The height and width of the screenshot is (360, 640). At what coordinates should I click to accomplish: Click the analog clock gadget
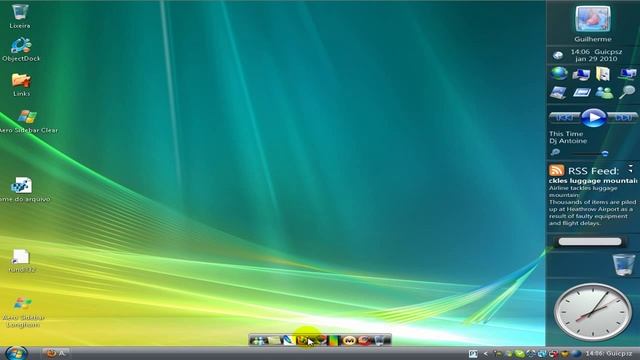pyautogui.click(x=593, y=312)
